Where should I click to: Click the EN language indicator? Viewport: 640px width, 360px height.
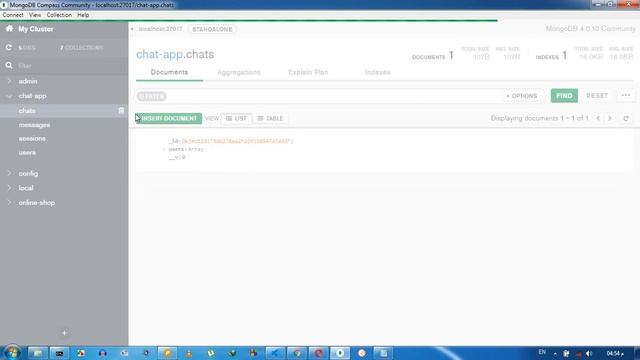[x=542, y=352]
